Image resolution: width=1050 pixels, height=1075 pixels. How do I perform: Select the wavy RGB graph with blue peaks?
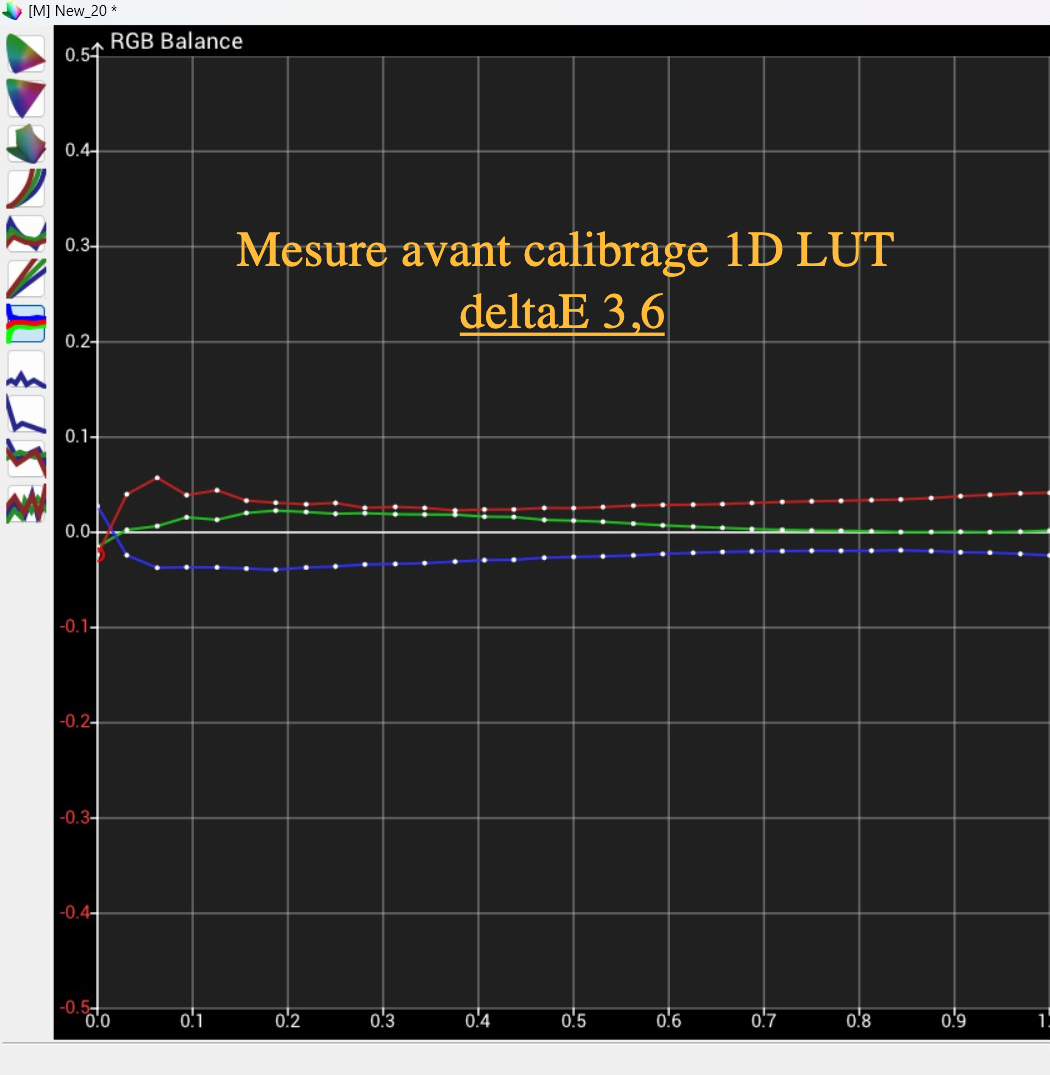(26, 233)
